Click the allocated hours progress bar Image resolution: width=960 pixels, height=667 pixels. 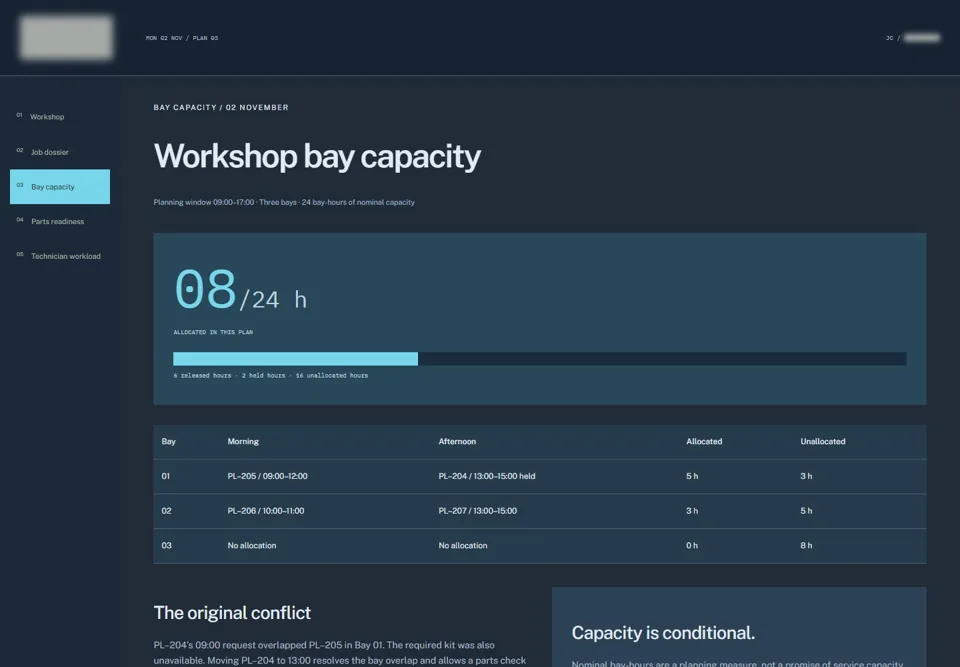click(x=539, y=359)
